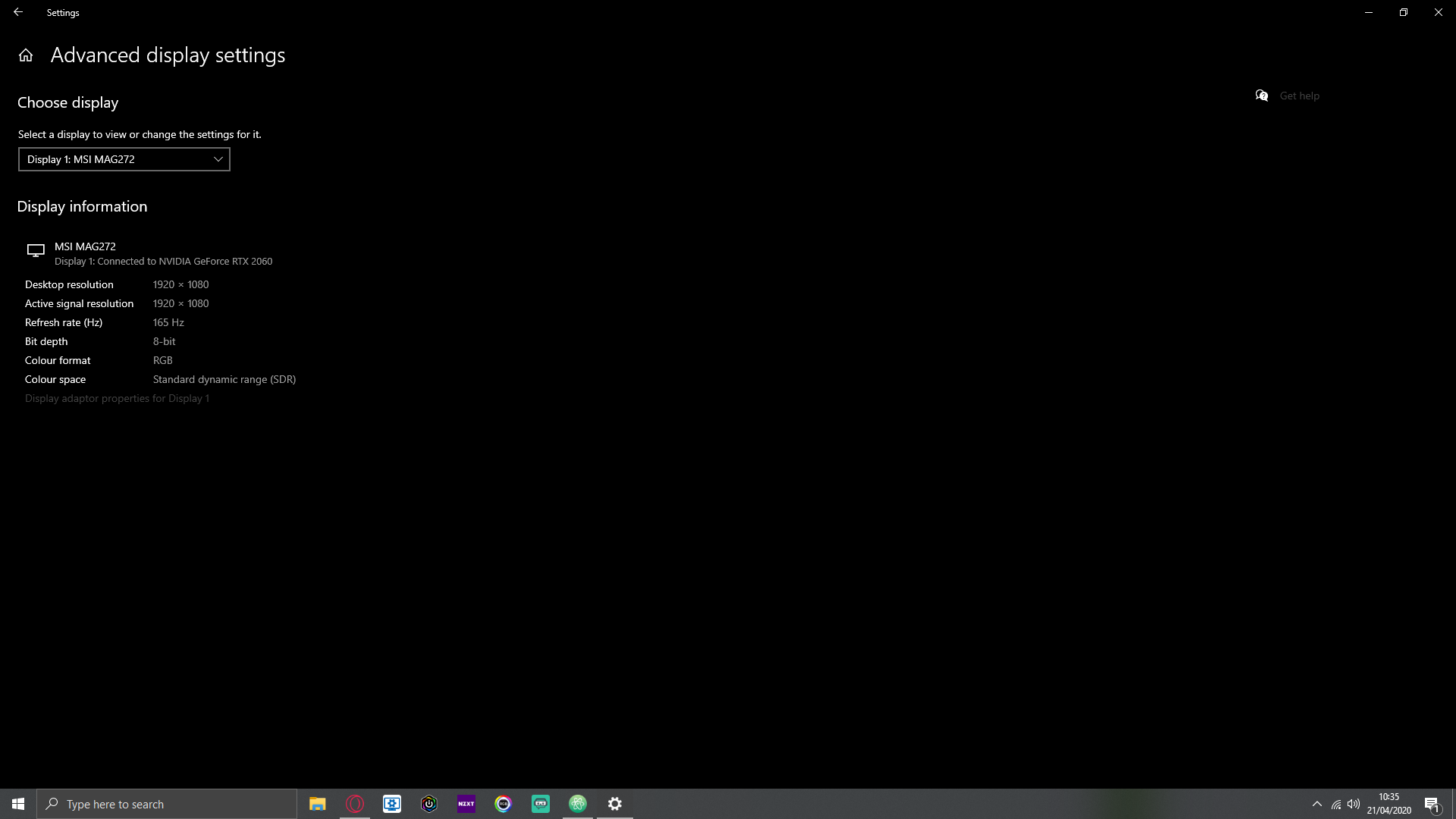Open the volume speaker control
The height and width of the screenshot is (819, 1456).
pyautogui.click(x=1354, y=804)
